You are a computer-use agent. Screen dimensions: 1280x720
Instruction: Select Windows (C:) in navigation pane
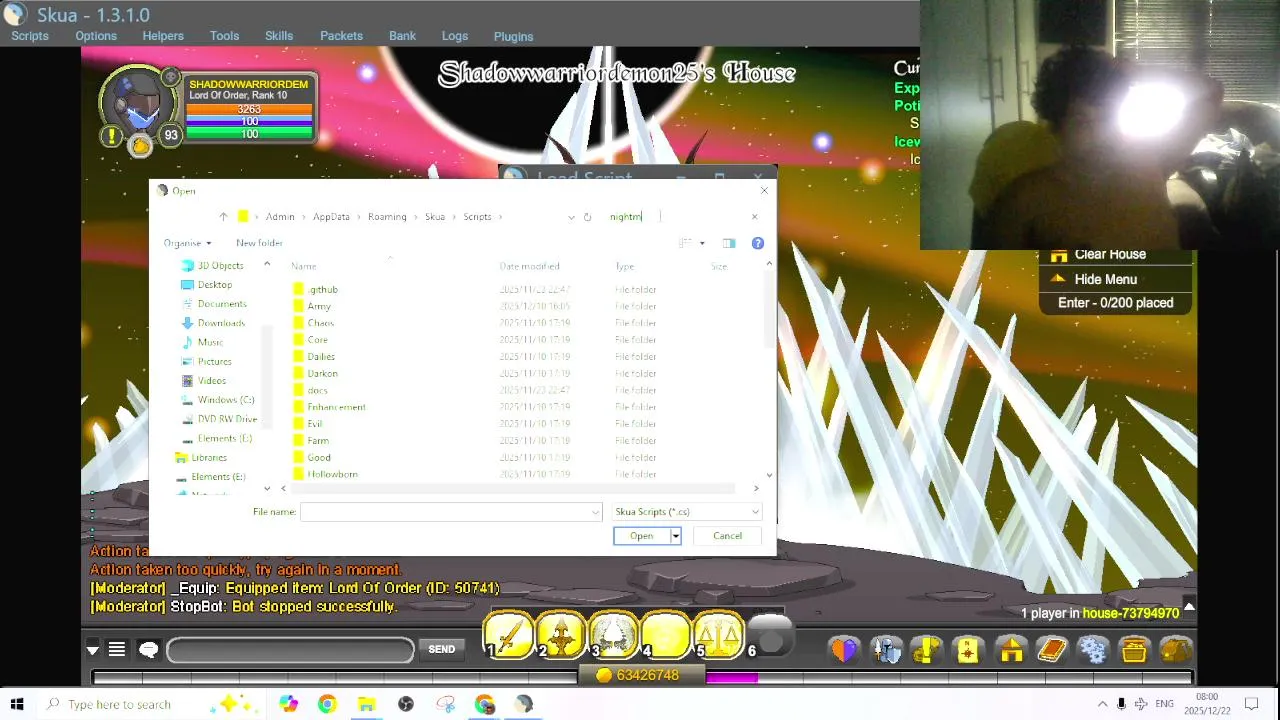225,400
